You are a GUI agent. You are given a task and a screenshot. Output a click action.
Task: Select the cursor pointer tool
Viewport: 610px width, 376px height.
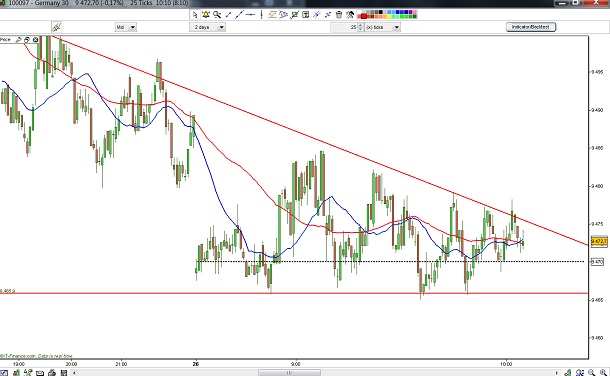195,15
